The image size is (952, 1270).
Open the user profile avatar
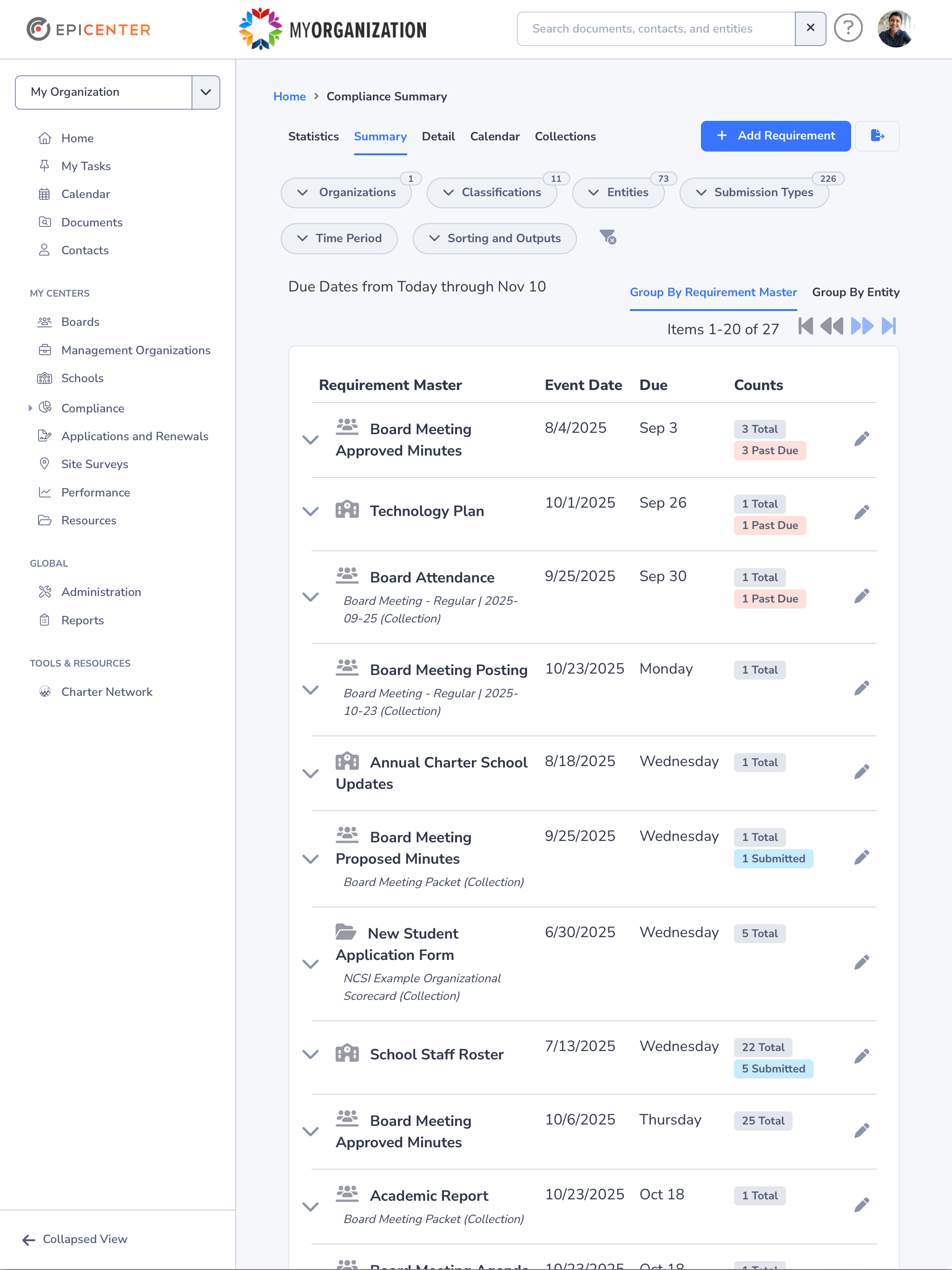895,29
